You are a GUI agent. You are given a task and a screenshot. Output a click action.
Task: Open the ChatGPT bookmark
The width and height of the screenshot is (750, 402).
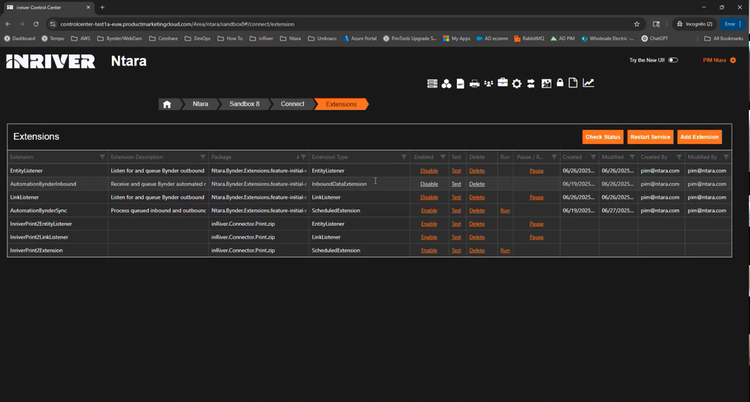(655, 38)
